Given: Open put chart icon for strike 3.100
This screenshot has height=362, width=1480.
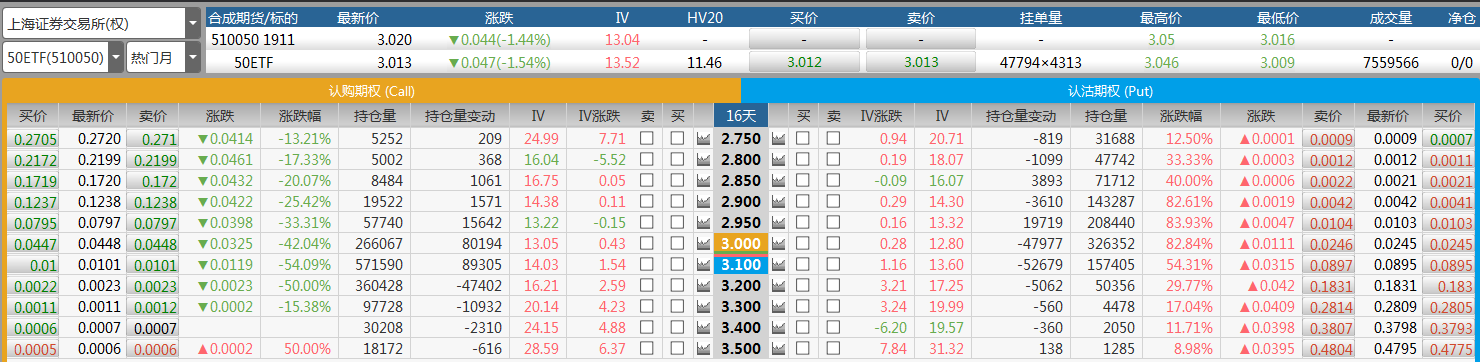Looking at the screenshot, I should (x=778, y=264).
